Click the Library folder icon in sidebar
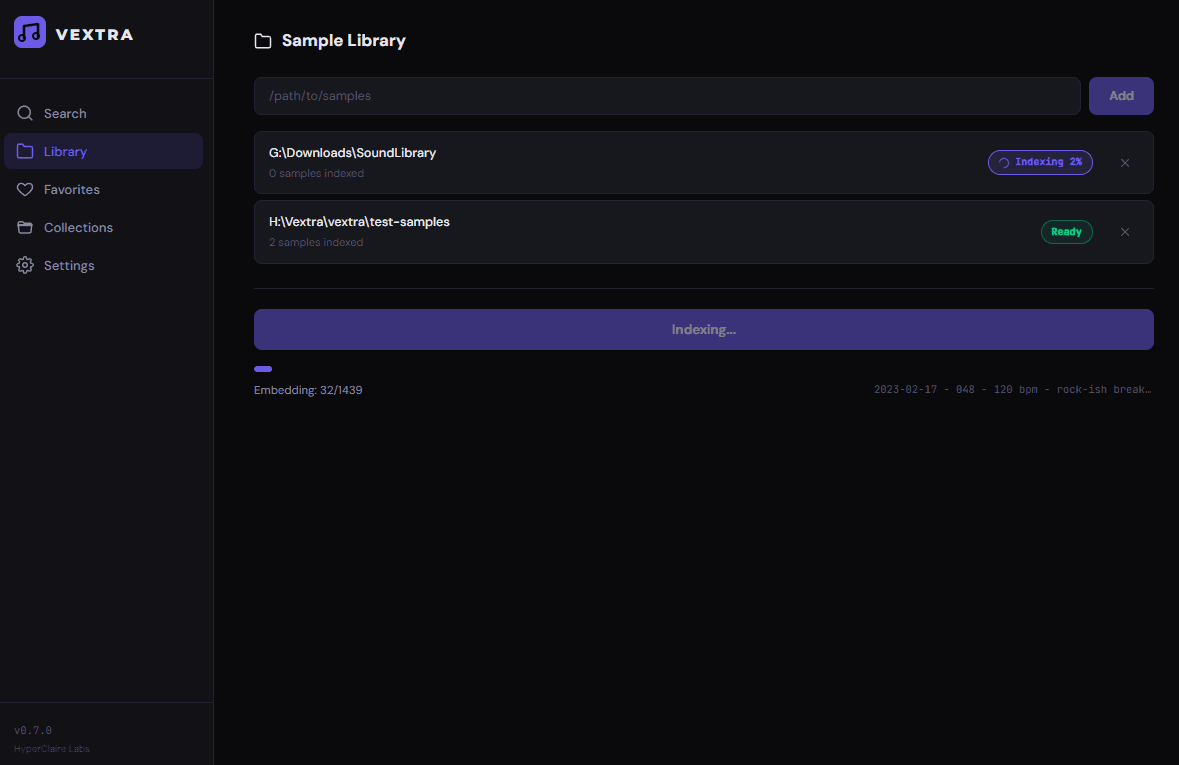The image size is (1179, 765). [25, 151]
